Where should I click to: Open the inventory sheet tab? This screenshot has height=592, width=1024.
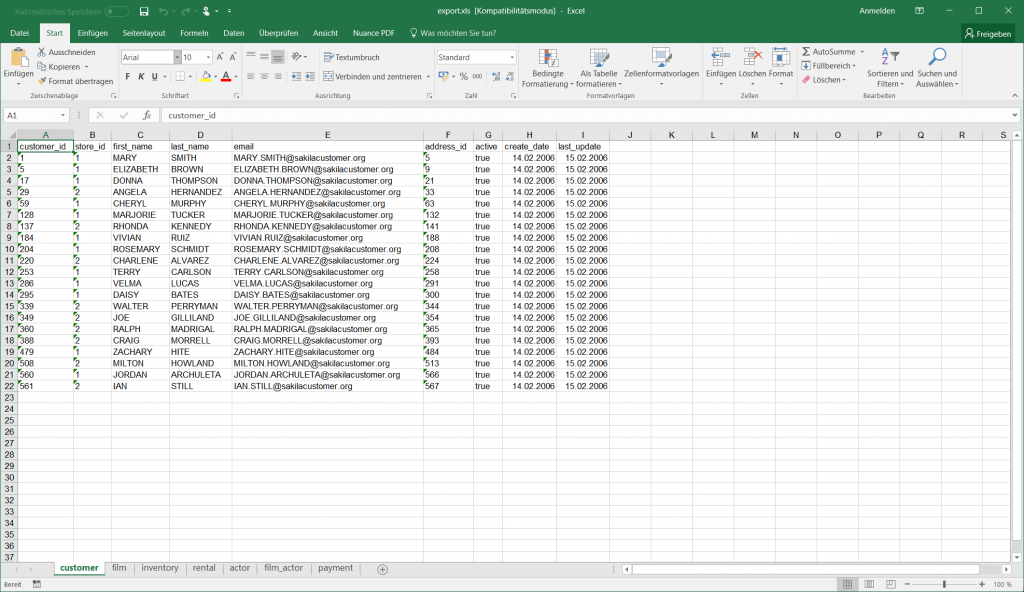point(159,568)
